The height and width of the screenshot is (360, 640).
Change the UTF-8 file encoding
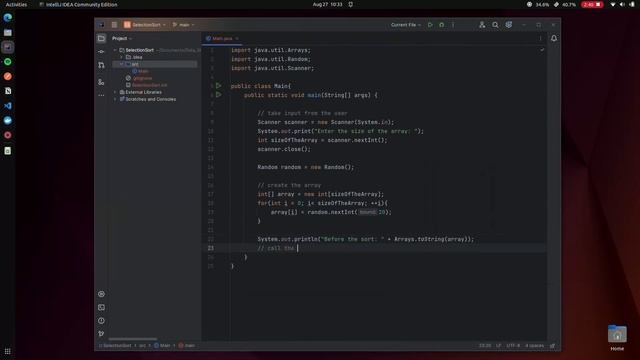(x=513, y=346)
